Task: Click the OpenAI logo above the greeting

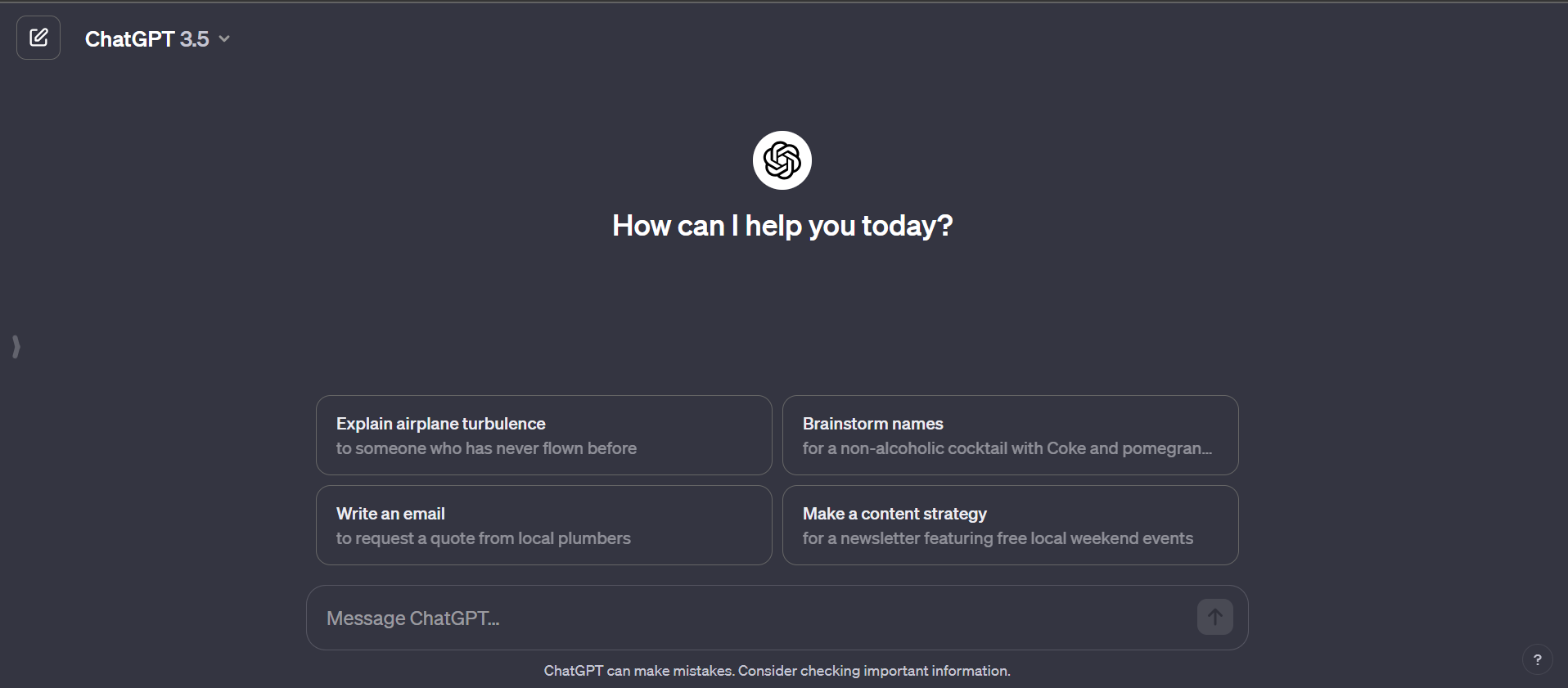Action: [782, 160]
